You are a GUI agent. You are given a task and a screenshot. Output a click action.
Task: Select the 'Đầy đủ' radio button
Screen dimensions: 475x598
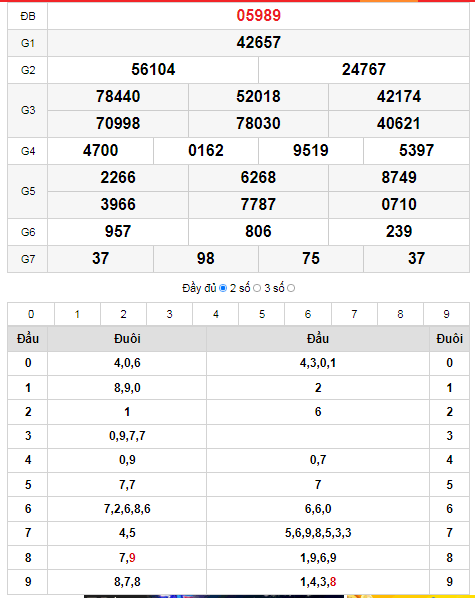tap(223, 288)
